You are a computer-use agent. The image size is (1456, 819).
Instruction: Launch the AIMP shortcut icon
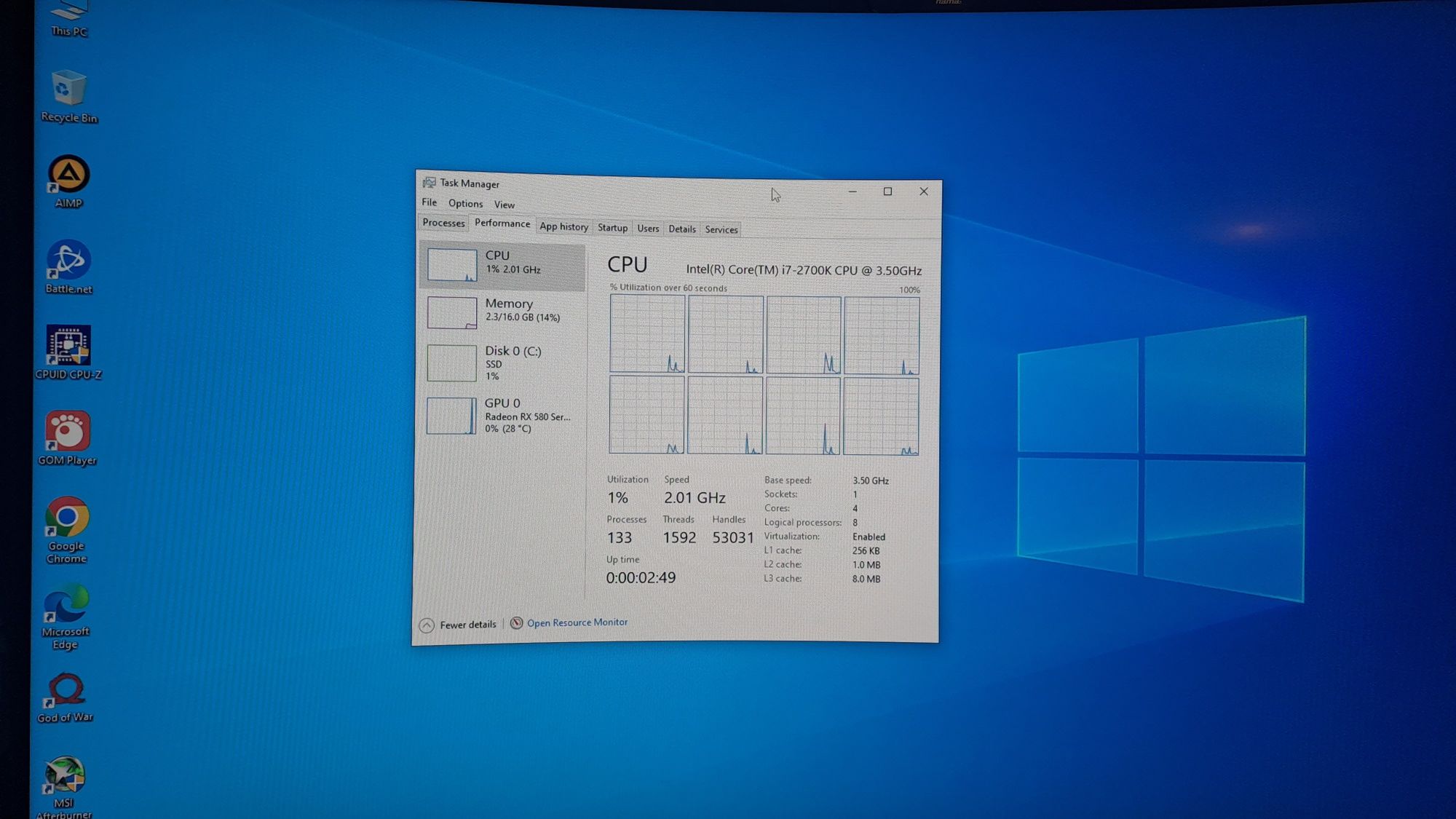[68, 175]
